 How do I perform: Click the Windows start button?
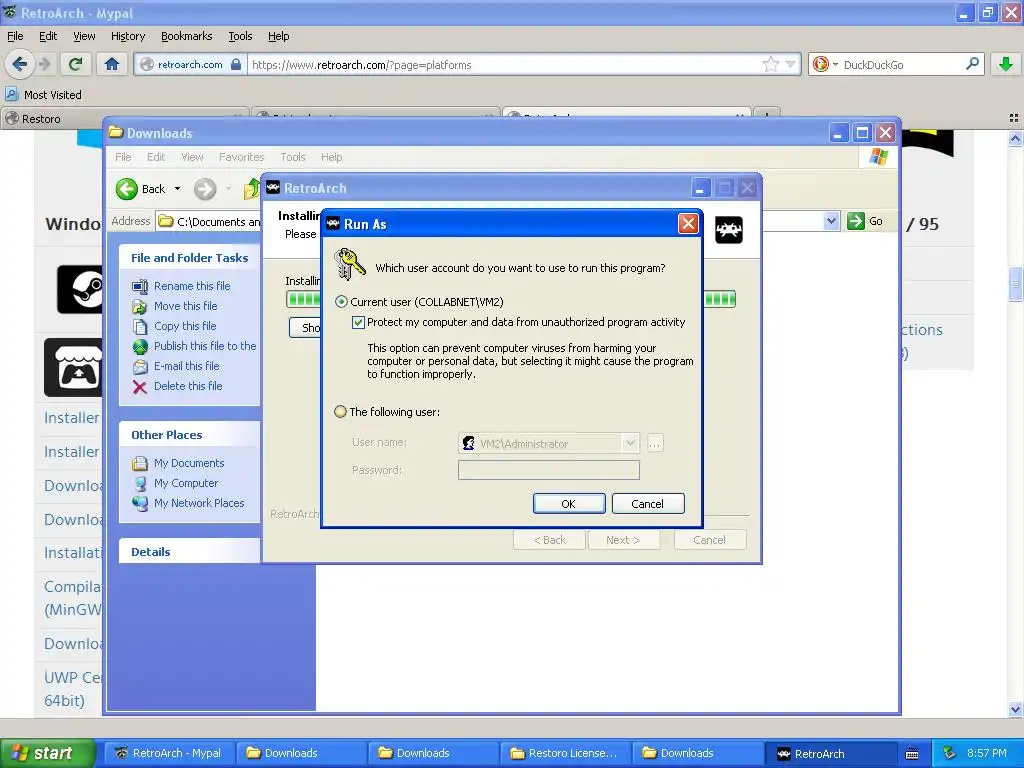[x=47, y=753]
